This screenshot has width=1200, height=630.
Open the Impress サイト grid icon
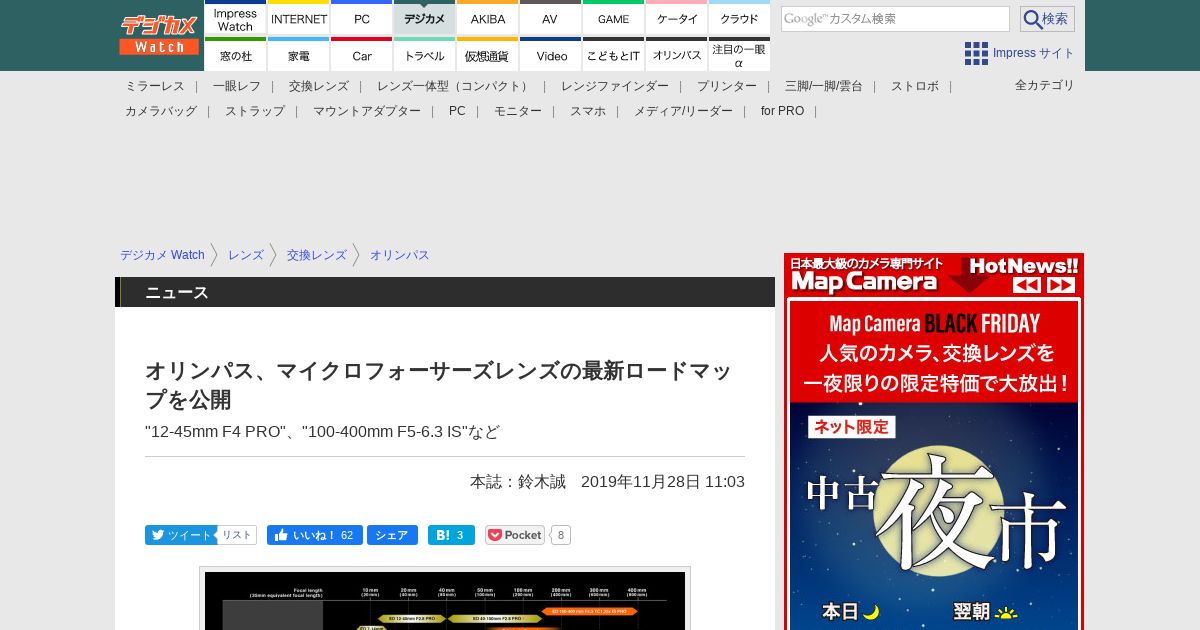click(x=976, y=53)
